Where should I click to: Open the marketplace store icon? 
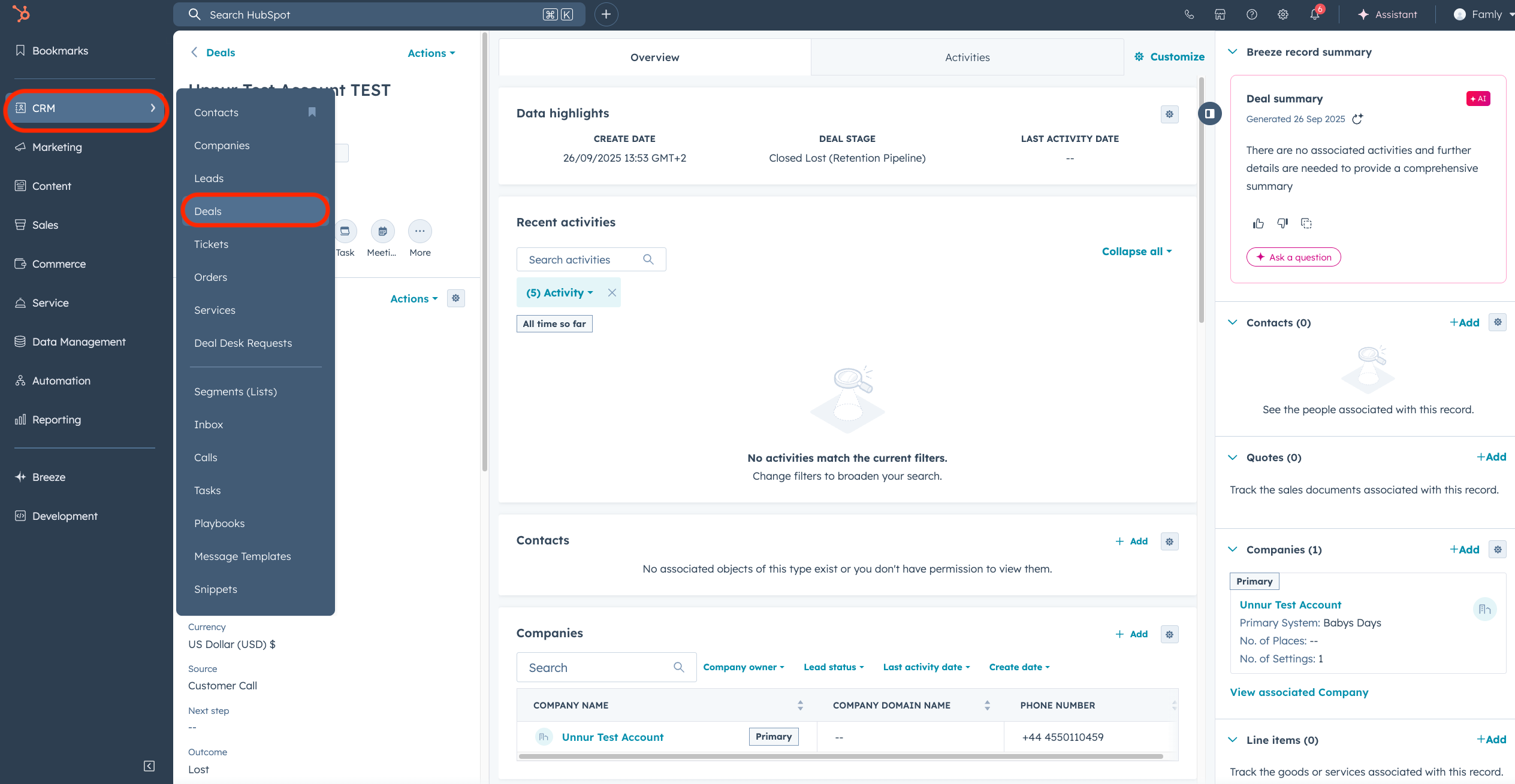point(1220,14)
